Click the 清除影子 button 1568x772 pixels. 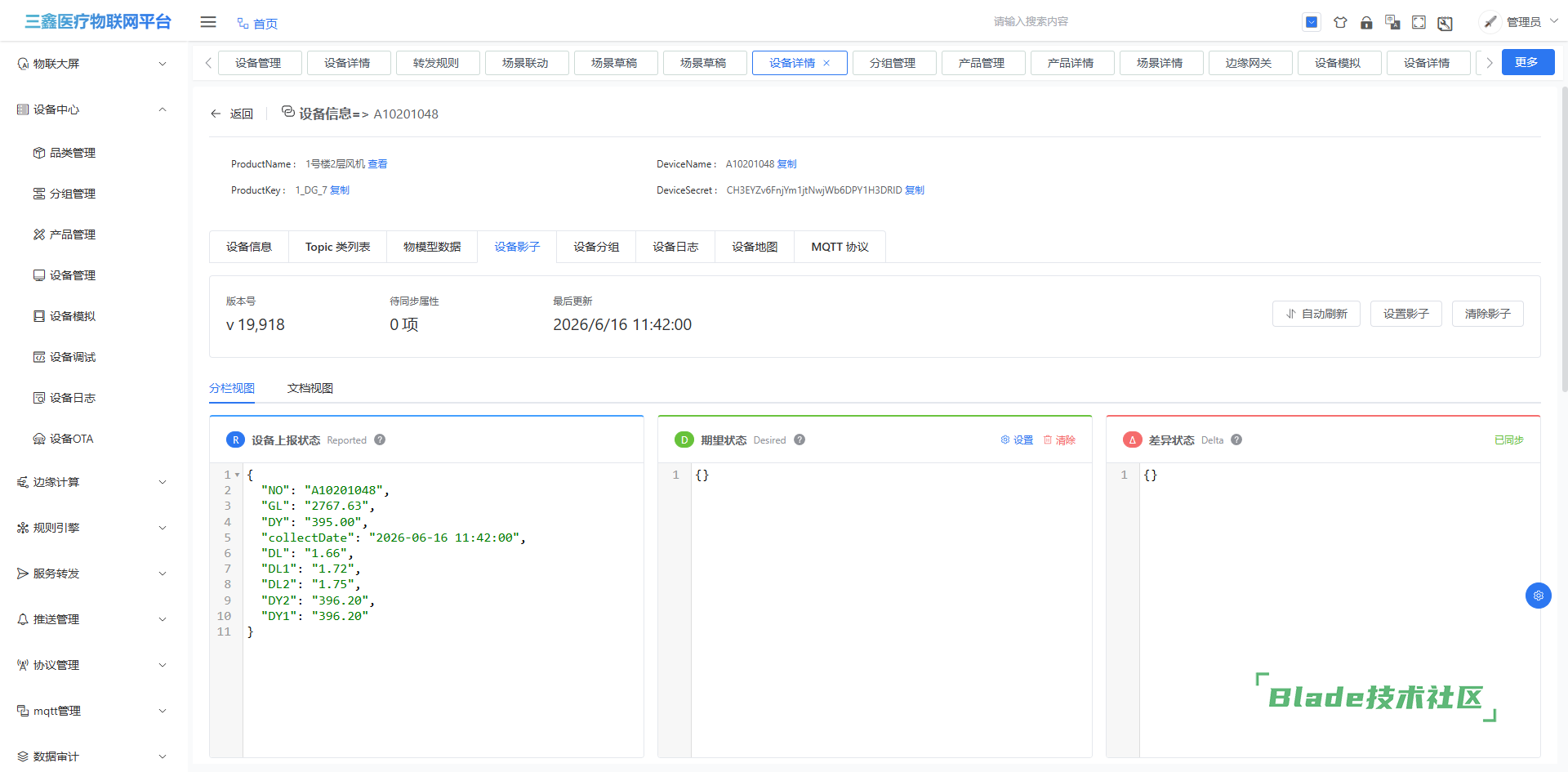coord(1488,314)
